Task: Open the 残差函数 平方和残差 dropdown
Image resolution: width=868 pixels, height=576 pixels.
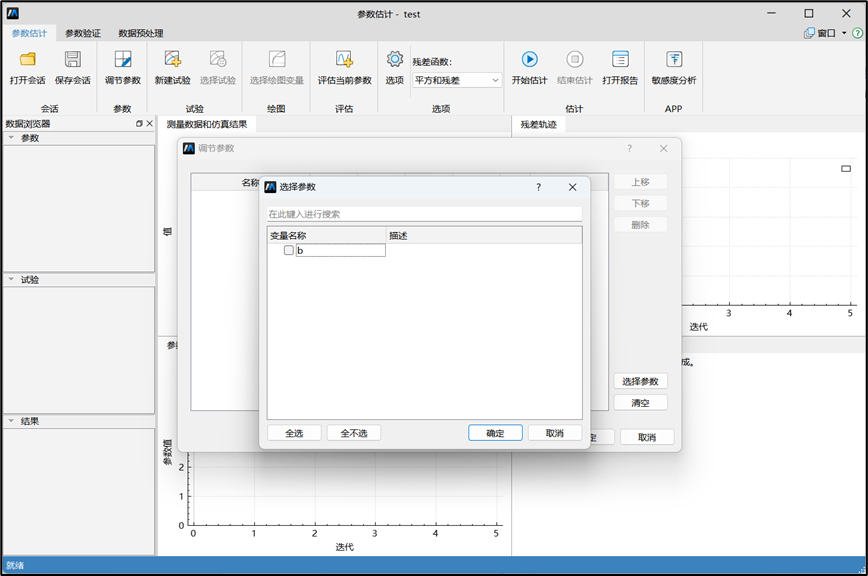Action: [457, 80]
